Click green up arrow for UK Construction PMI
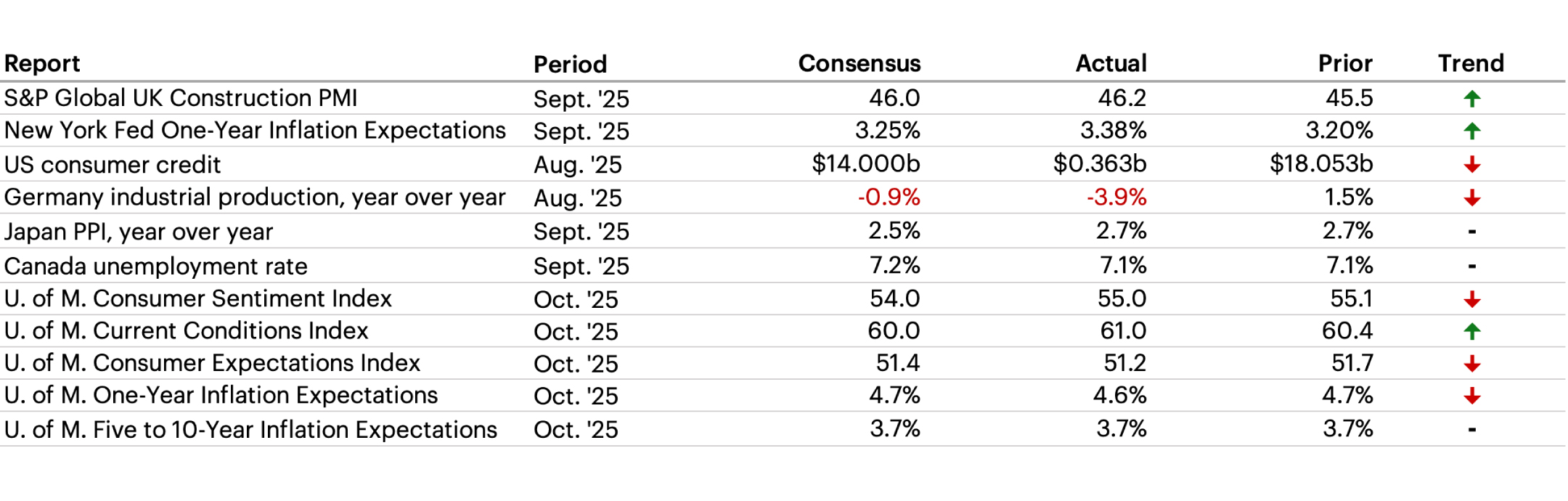Image resolution: width=1568 pixels, height=501 pixels. pos(1471,99)
